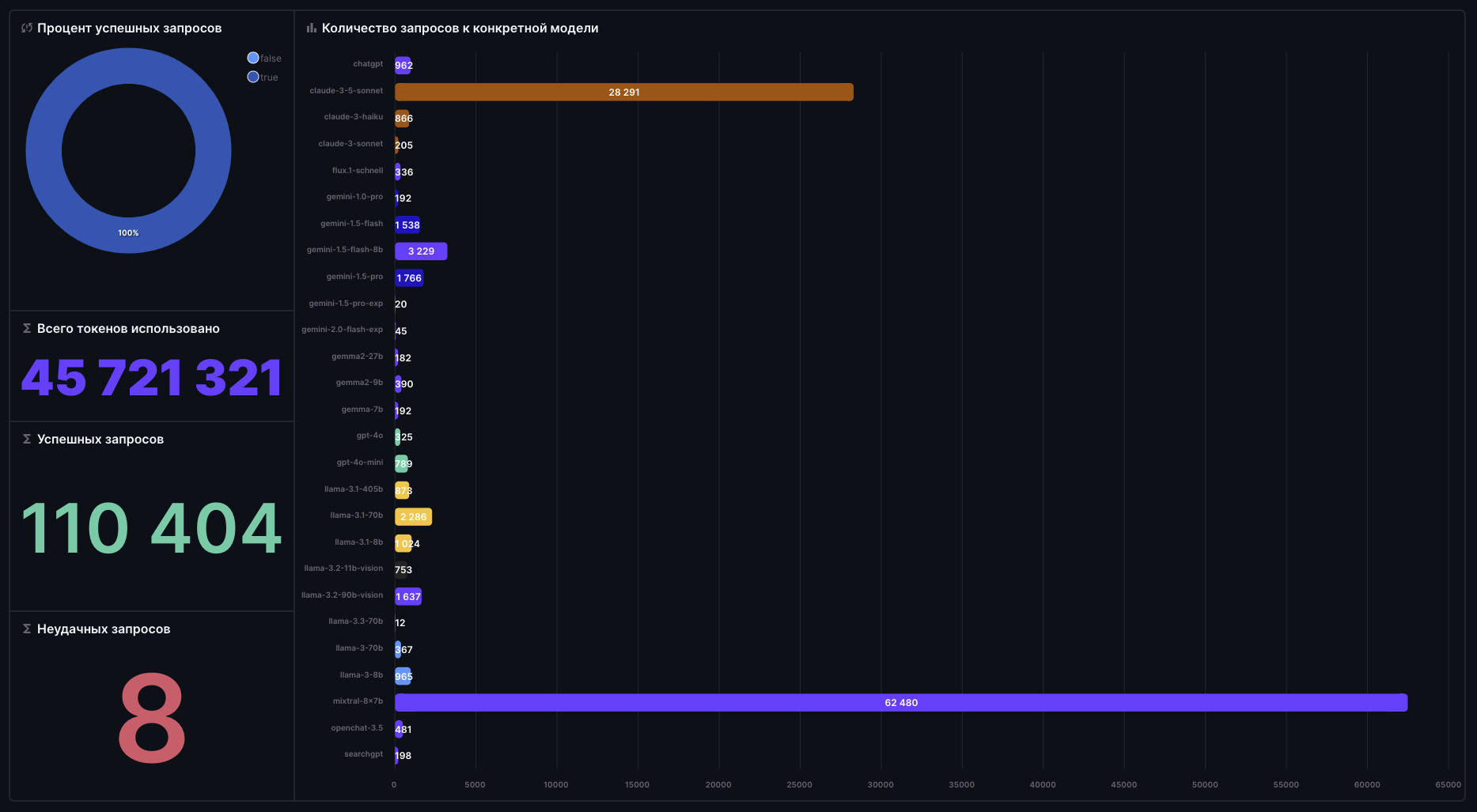Click the llama-3.1-70b axis label

357,516
